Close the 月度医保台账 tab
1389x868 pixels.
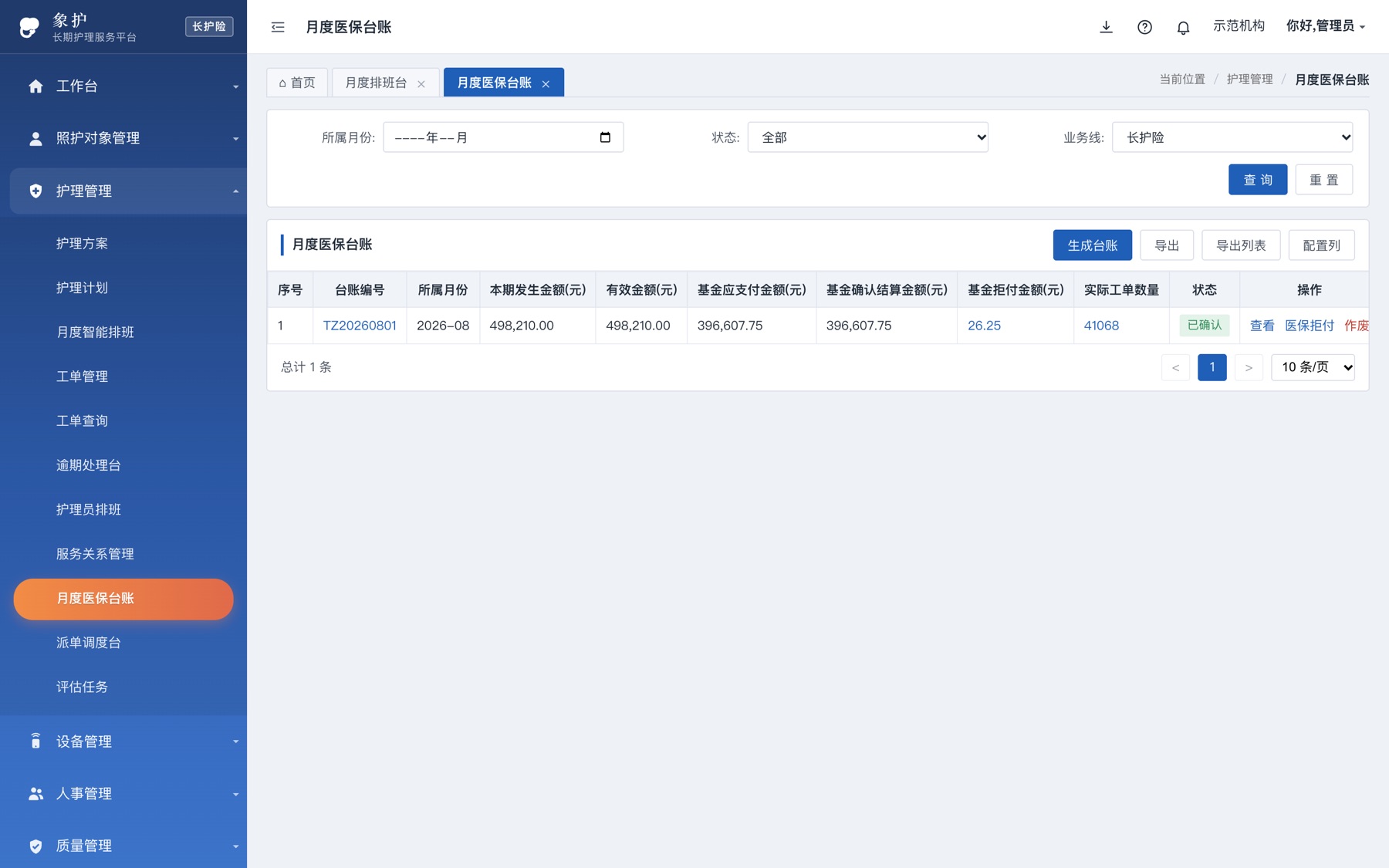(546, 84)
